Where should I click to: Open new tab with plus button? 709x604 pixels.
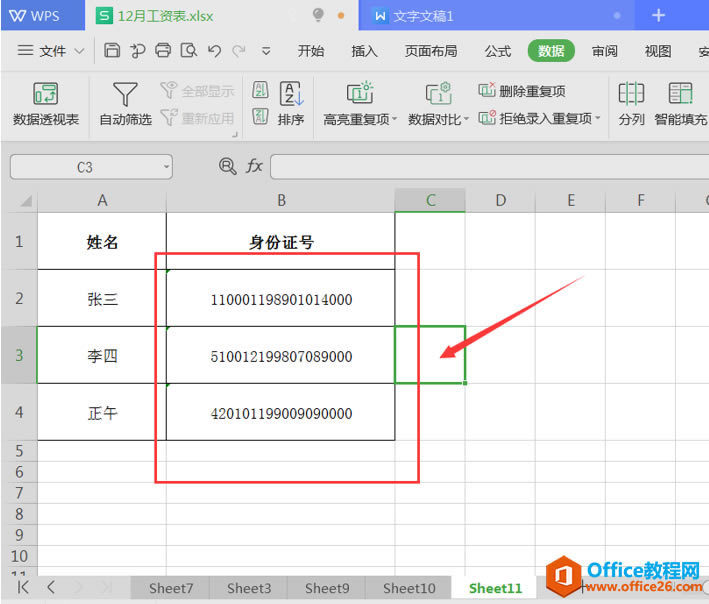pyautogui.click(x=658, y=15)
